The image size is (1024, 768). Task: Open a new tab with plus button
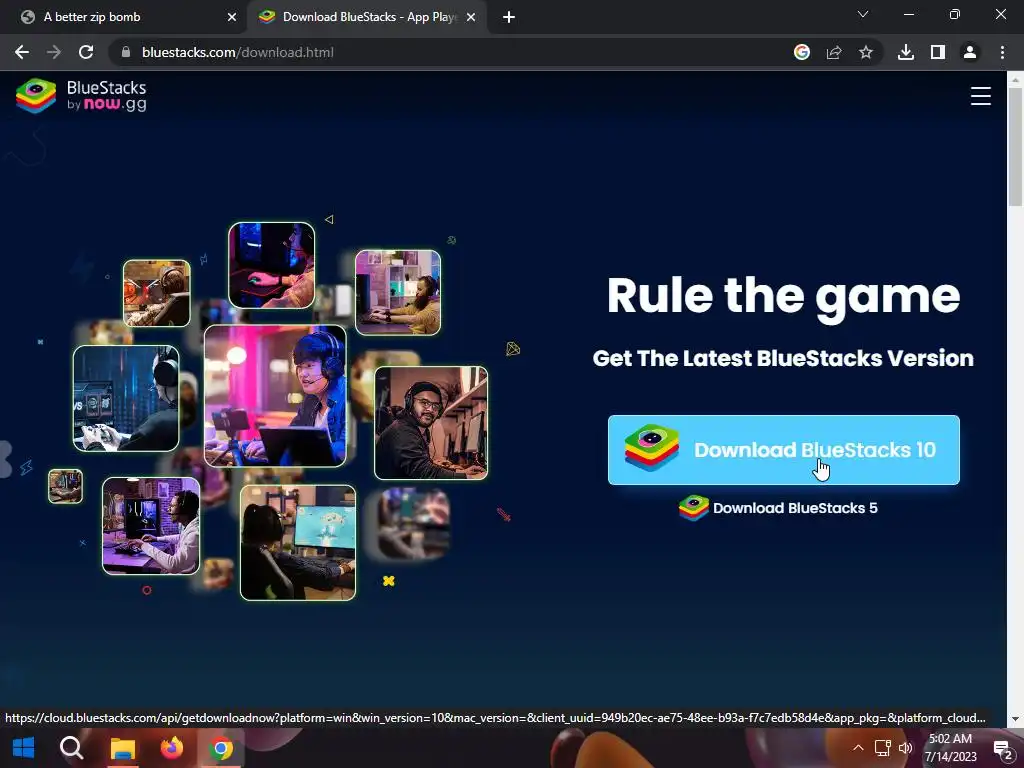point(509,17)
